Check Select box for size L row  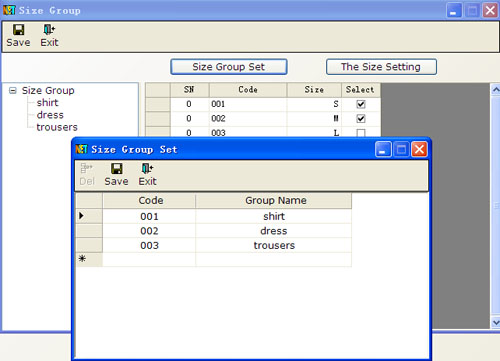361,133
